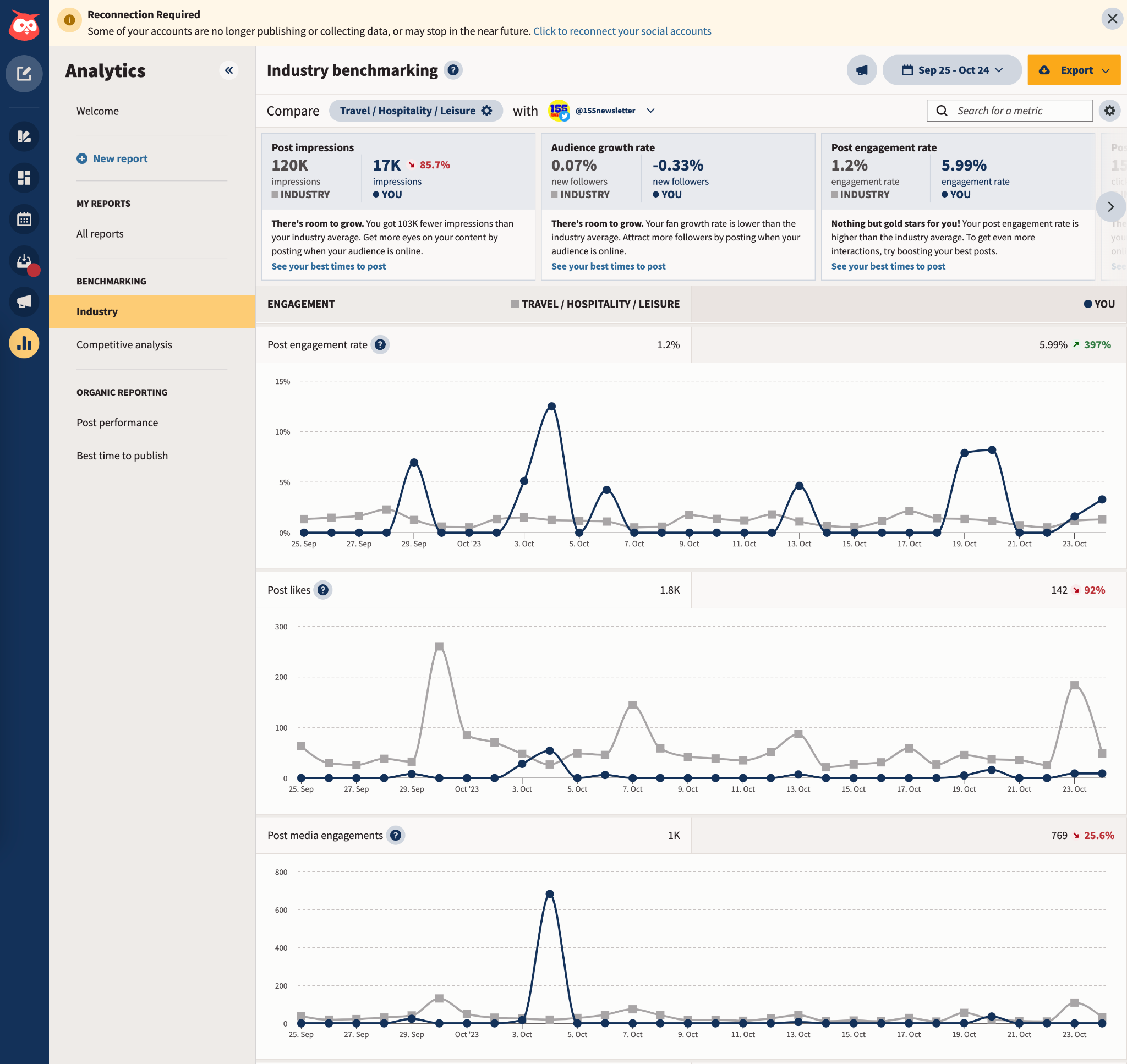Image resolution: width=1127 pixels, height=1064 pixels.
Task: Open the announcements megaphone near the date picker
Action: pyautogui.click(x=862, y=70)
